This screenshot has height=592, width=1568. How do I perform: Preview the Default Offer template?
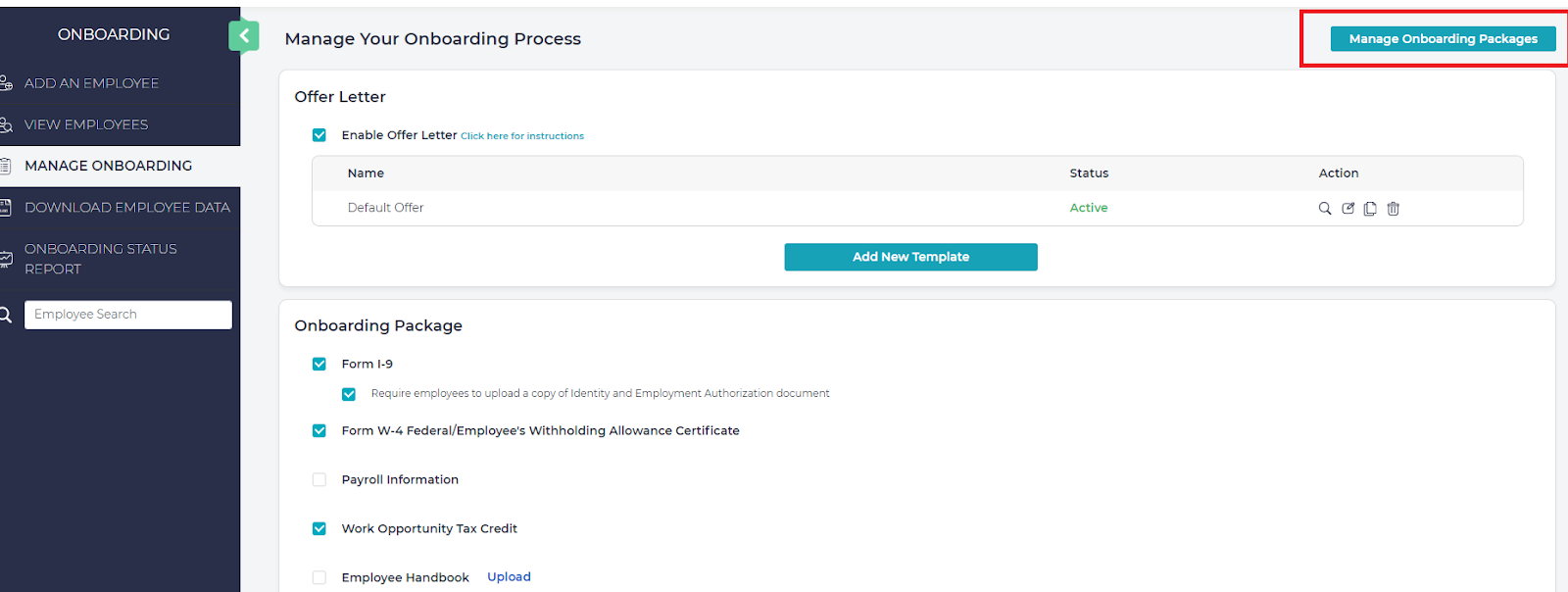coord(1325,208)
